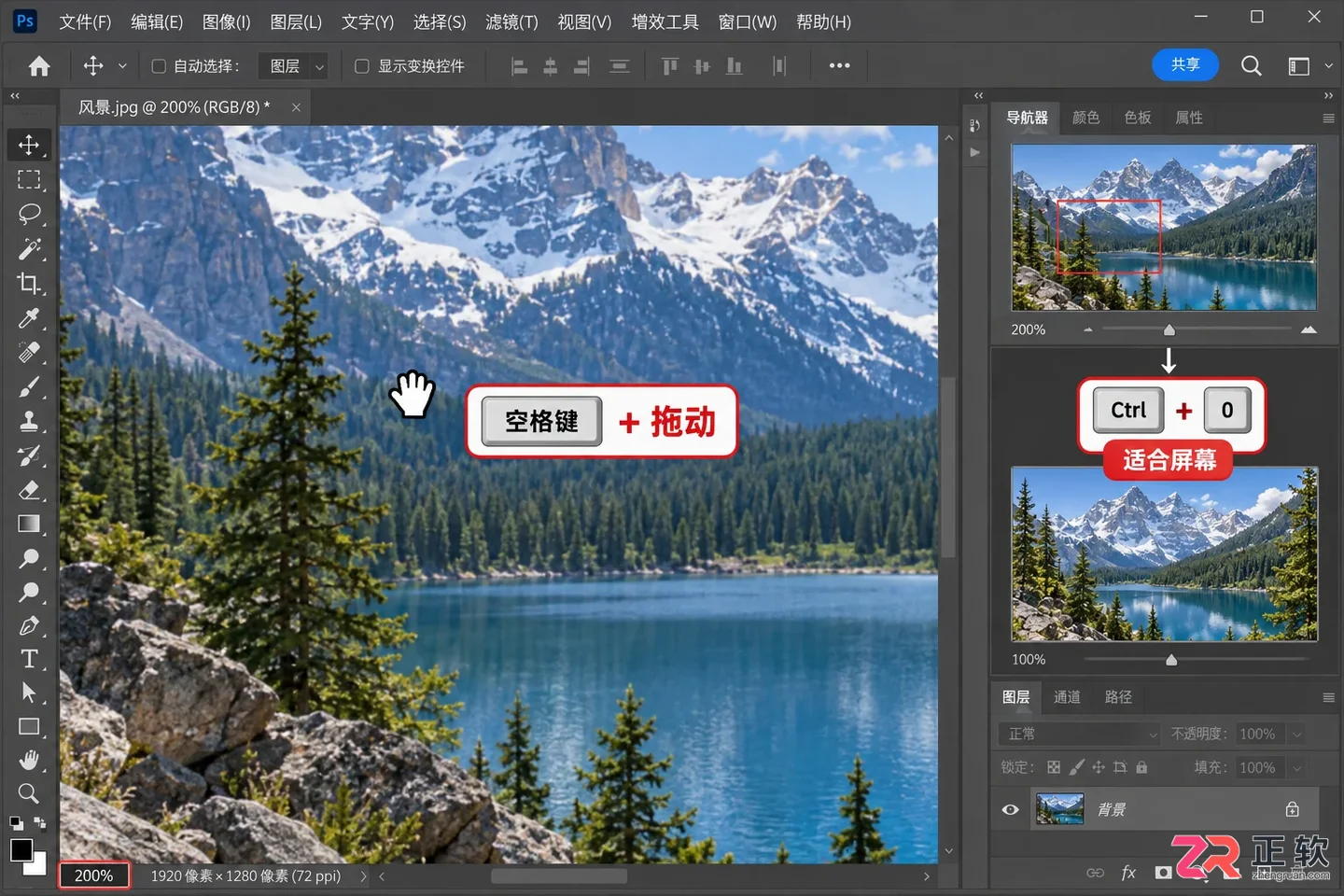The height and width of the screenshot is (896, 1344).
Task: Toggle lock transparent pixels icon
Action: [x=1054, y=767]
